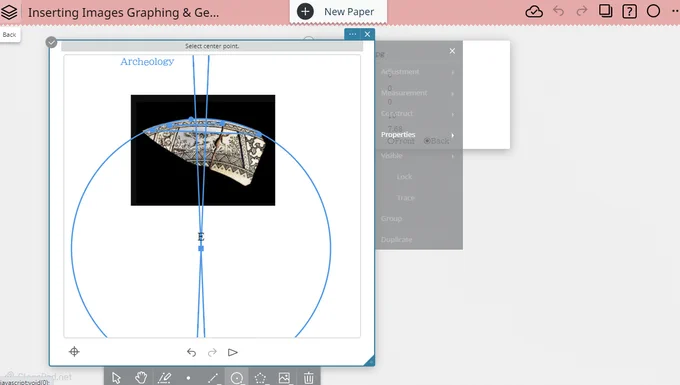Expand the Visible submenu
680x385 pixels.
pyautogui.click(x=418, y=156)
